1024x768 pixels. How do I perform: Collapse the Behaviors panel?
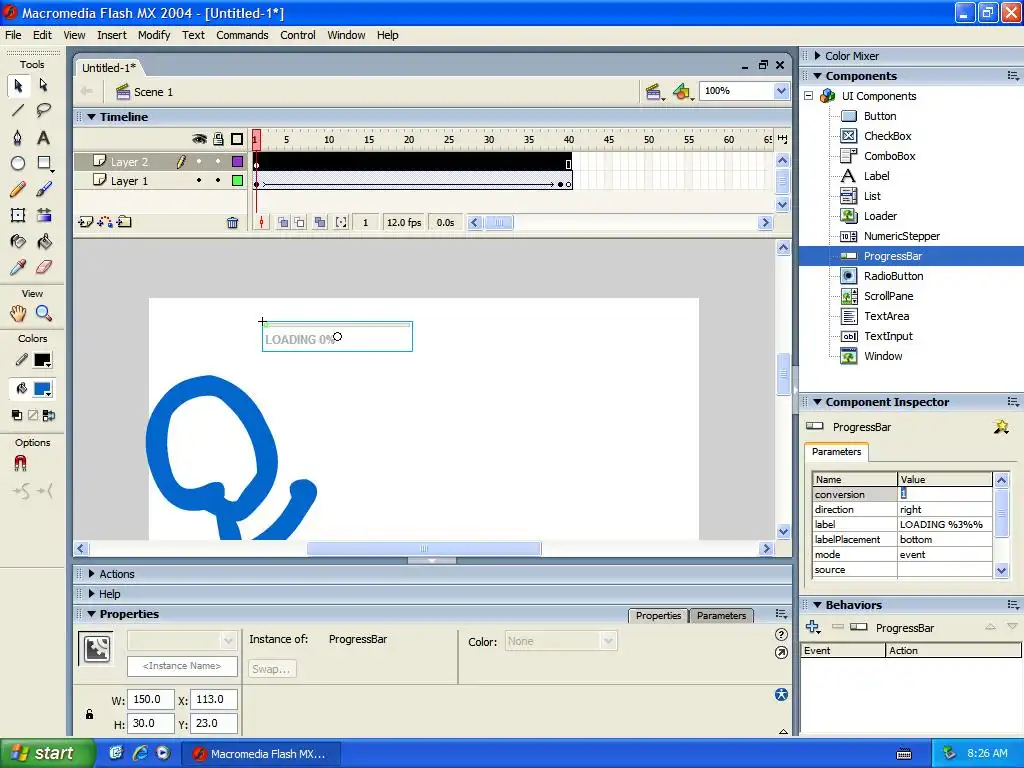(817, 605)
